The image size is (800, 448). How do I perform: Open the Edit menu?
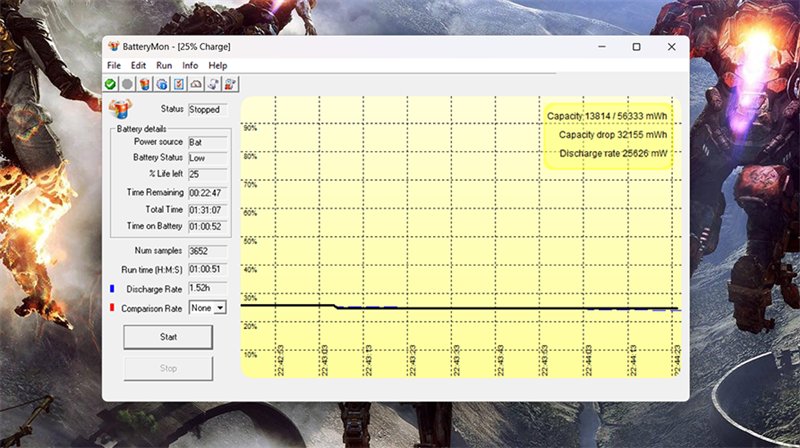(138, 65)
